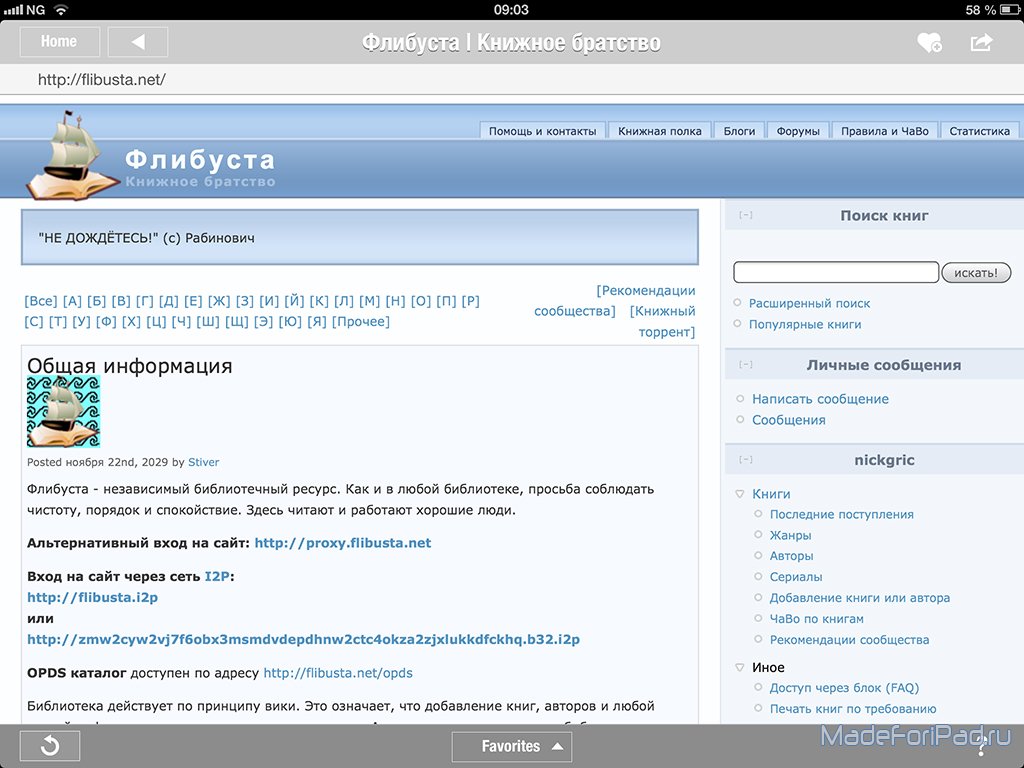The height and width of the screenshot is (768, 1024).
Task: Expand the Favorites panel
Action: coord(511,746)
